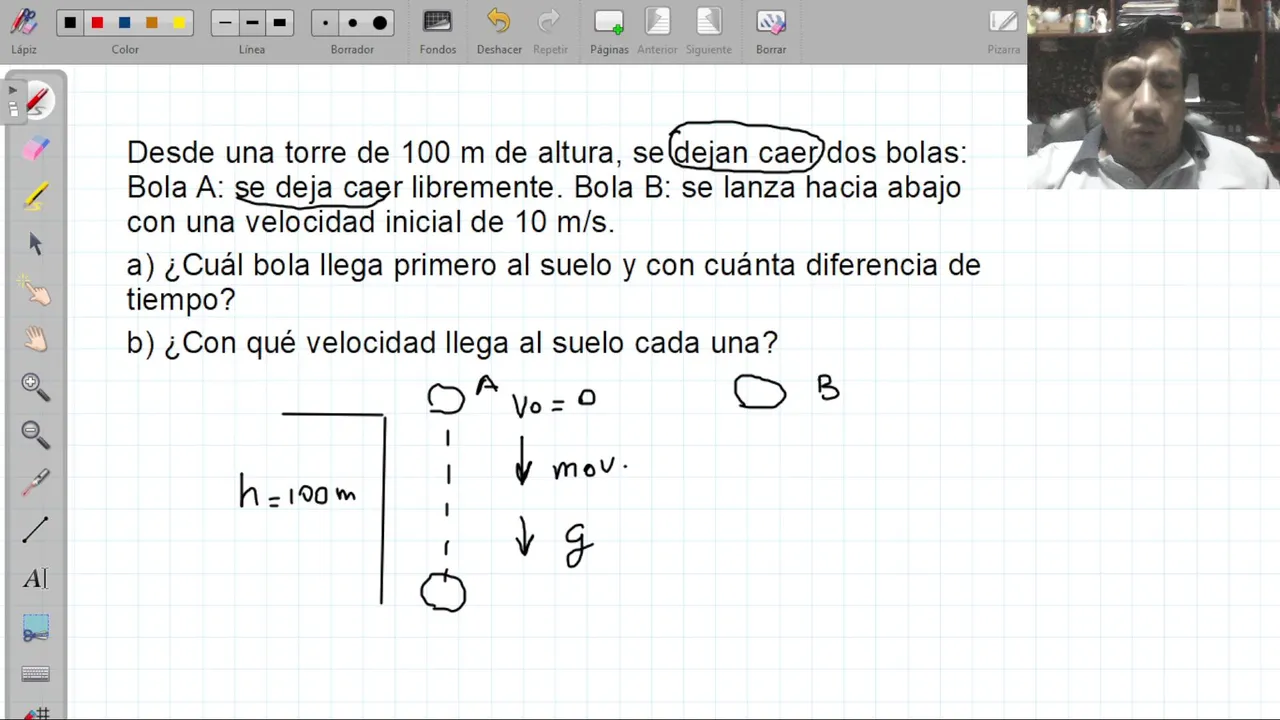The height and width of the screenshot is (720, 1280).
Task: Select the capture region scissors tool
Action: [x=35, y=629]
